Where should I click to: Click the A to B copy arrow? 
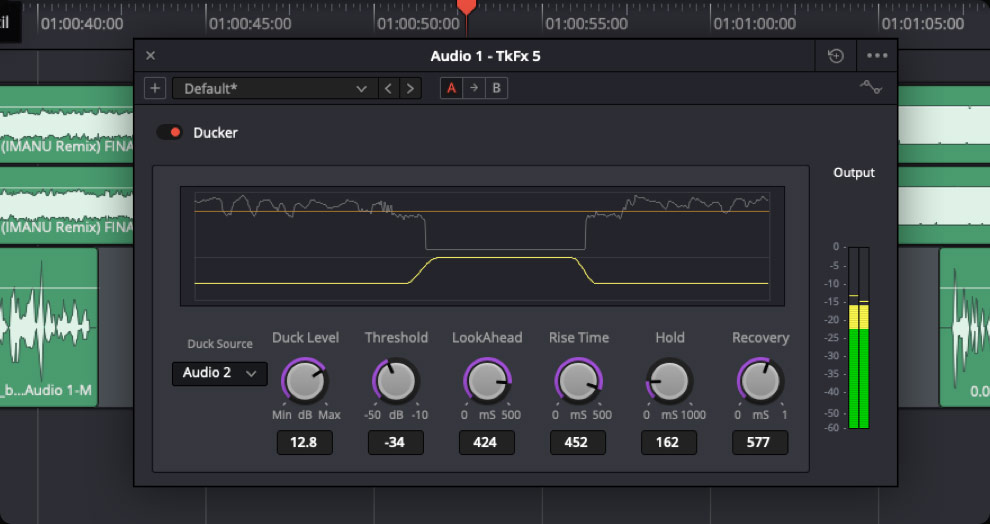(474, 88)
